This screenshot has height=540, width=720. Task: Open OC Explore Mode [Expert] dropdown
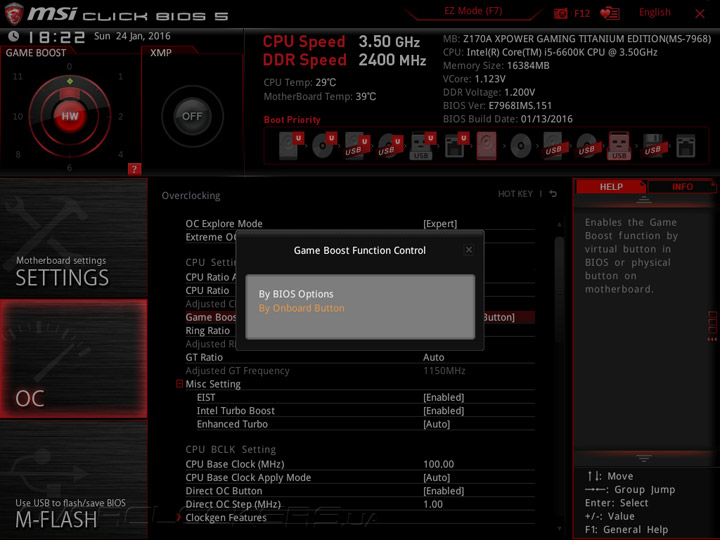coord(440,224)
